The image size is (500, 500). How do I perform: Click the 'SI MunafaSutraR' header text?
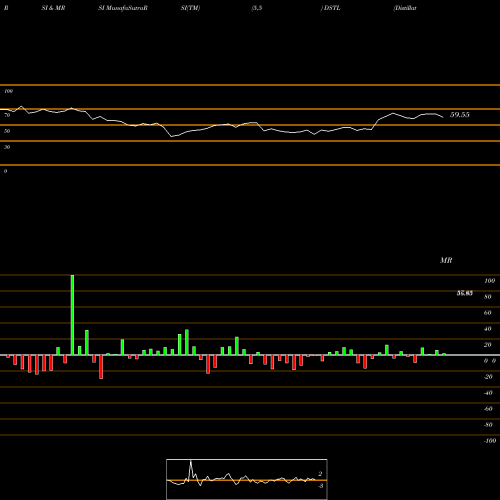123,8
